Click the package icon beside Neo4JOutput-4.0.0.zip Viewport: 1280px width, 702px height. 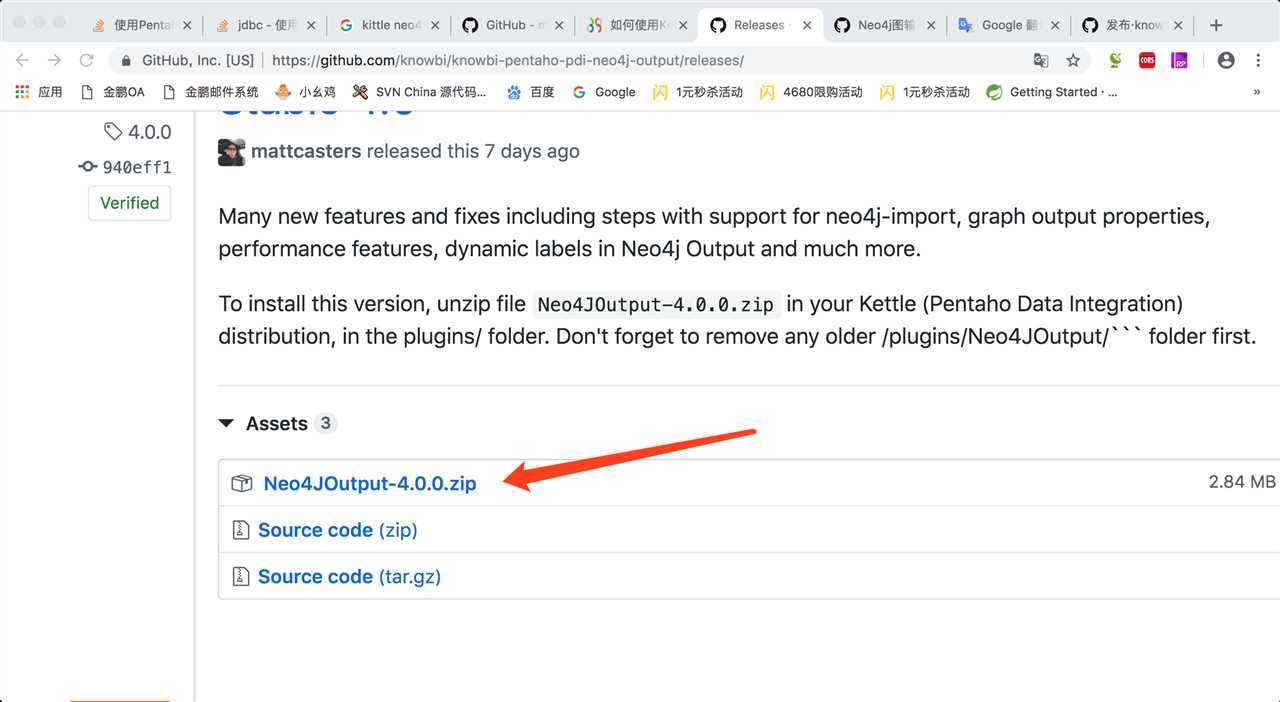pyautogui.click(x=241, y=483)
